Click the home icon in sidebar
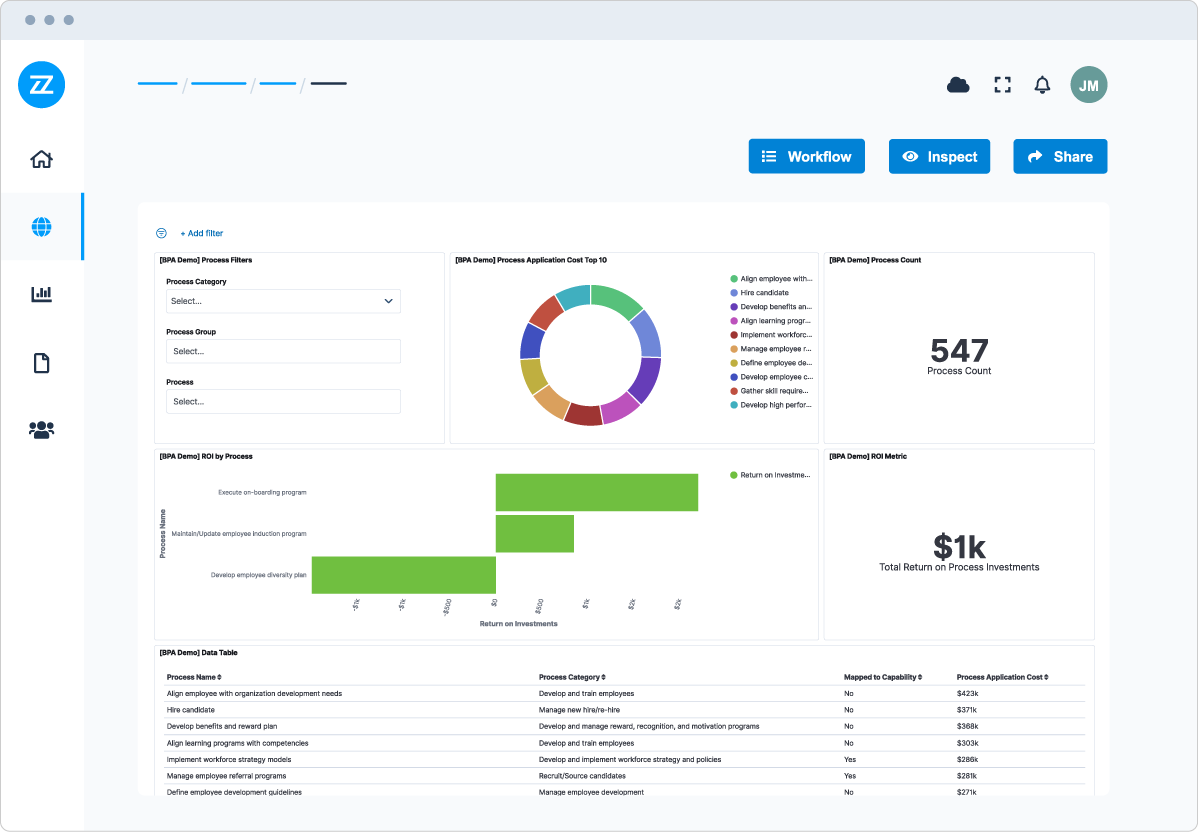 coord(41,159)
